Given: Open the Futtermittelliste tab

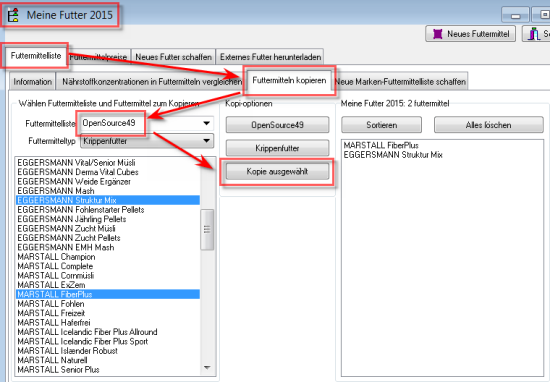Looking at the screenshot, I should [36, 56].
